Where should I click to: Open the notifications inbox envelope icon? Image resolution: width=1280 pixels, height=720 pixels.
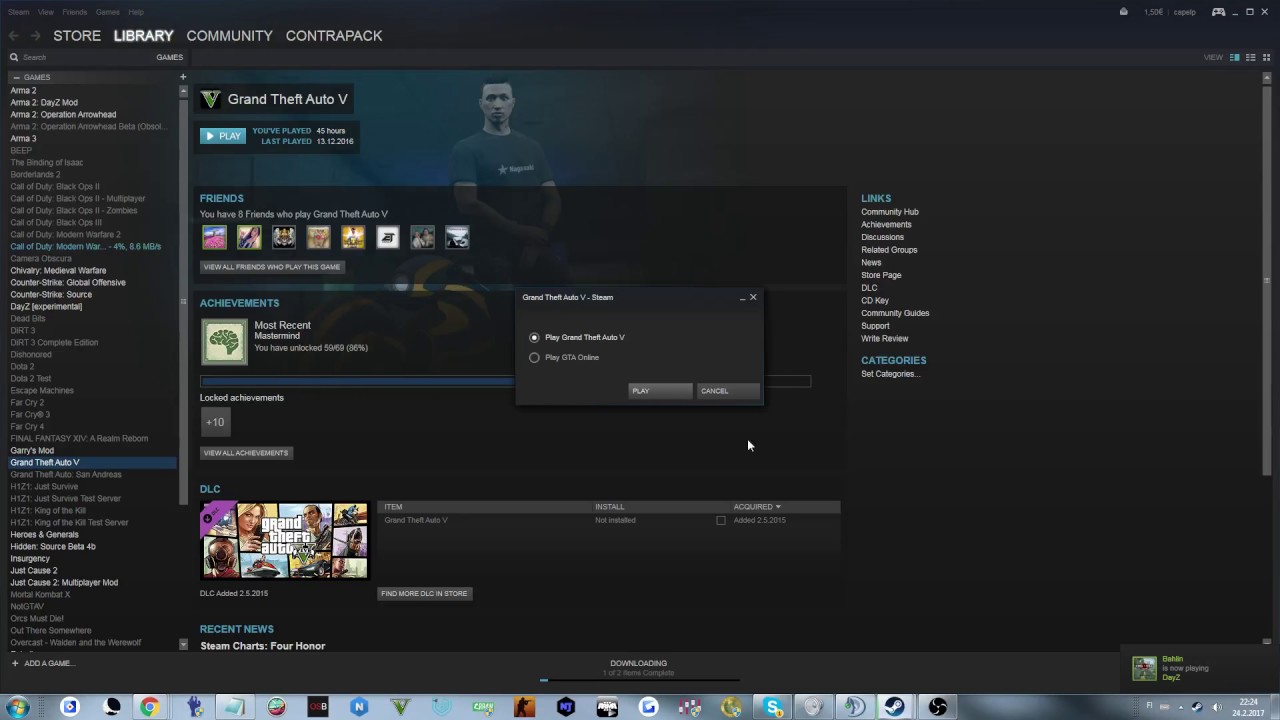1123,12
